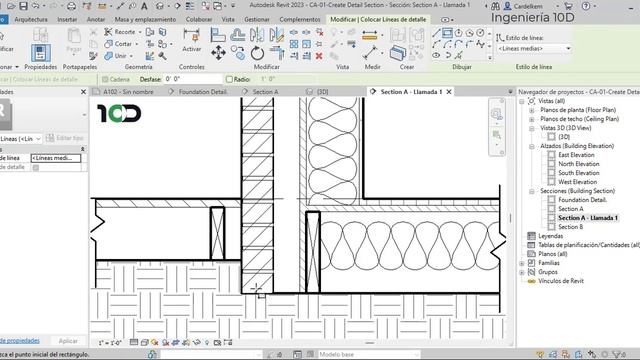The height and width of the screenshot is (360, 640).
Task: Click the Move tool icon
Action: [x=218, y=53]
